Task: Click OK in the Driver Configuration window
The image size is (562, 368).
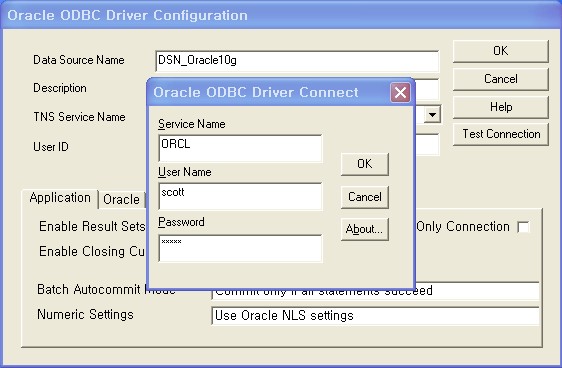Action: coord(501,51)
